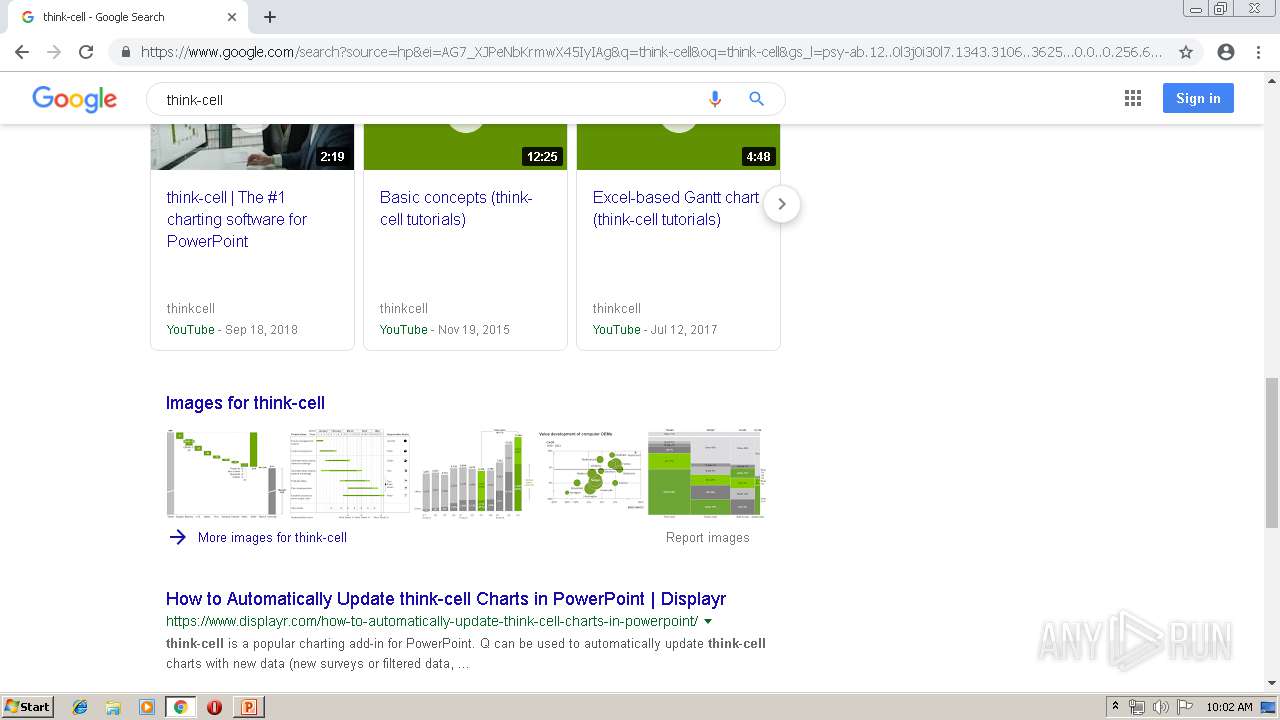Reload the current page
This screenshot has height=720, width=1280.
[86, 52]
